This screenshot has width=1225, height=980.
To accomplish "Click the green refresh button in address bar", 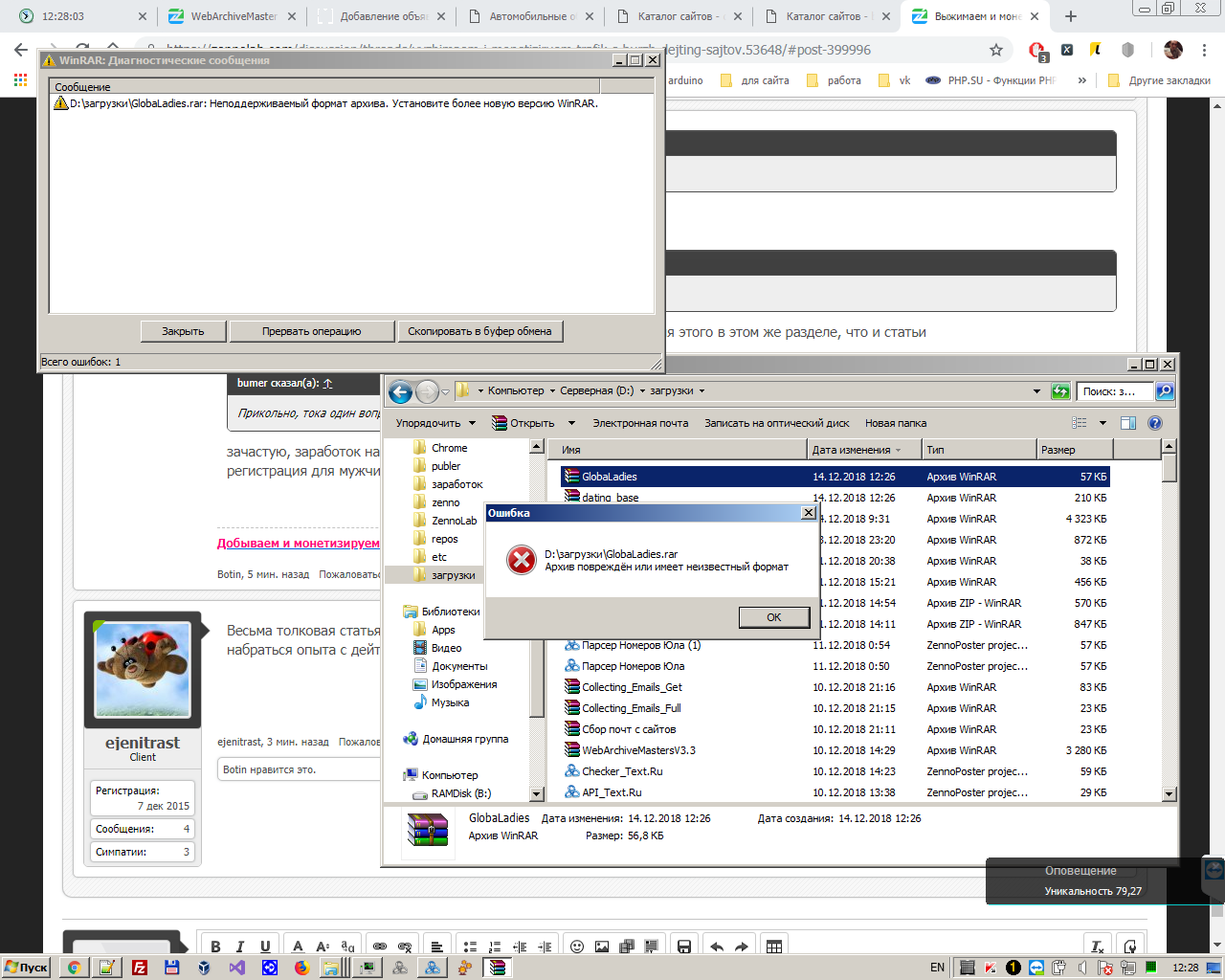I will pyautogui.click(x=1060, y=391).
